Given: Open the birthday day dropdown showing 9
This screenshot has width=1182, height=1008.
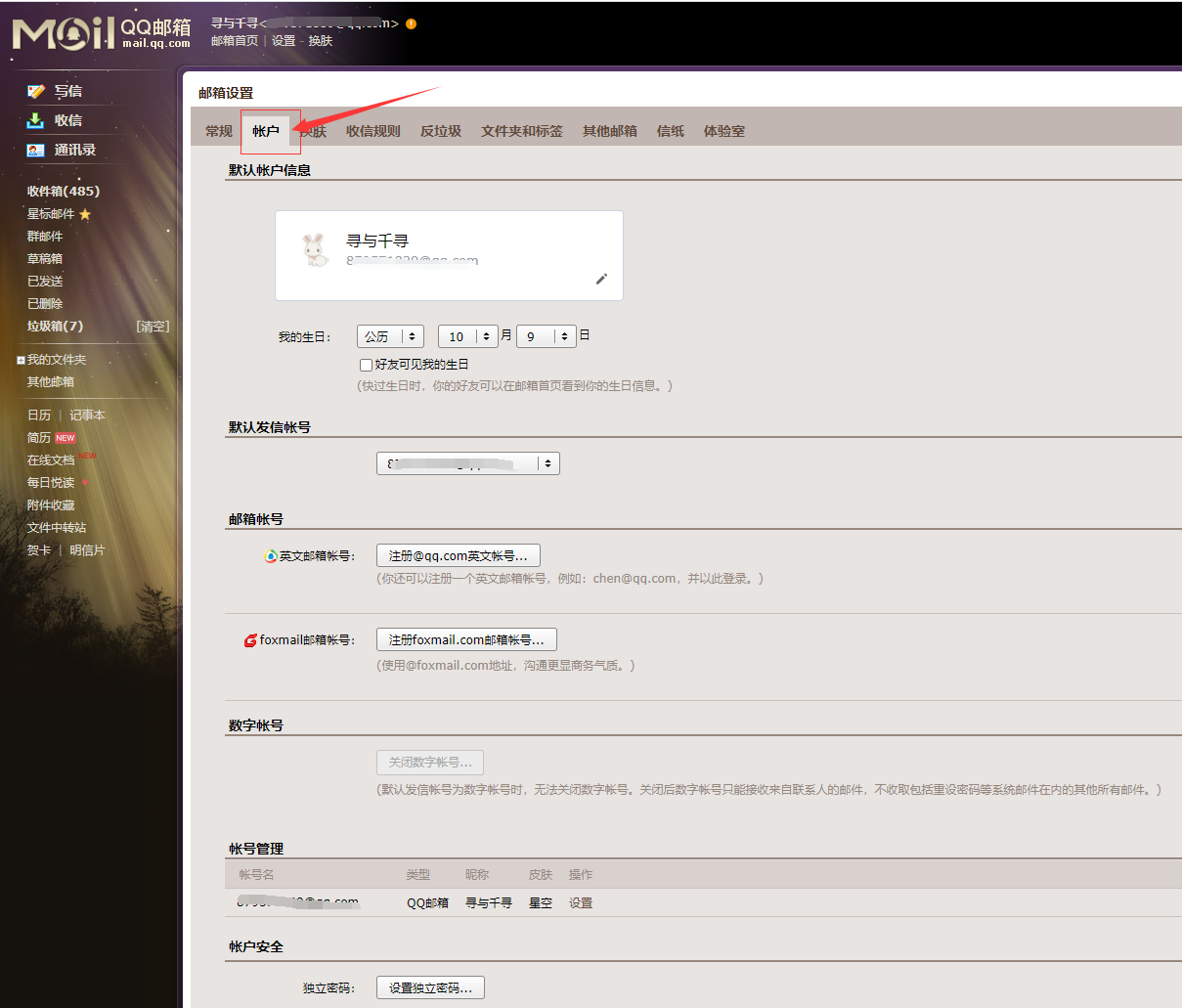Looking at the screenshot, I should point(547,336).
